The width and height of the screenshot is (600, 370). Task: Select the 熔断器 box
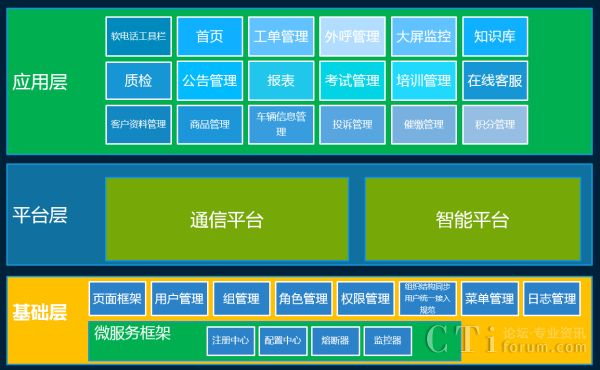[x=335, y=341]
